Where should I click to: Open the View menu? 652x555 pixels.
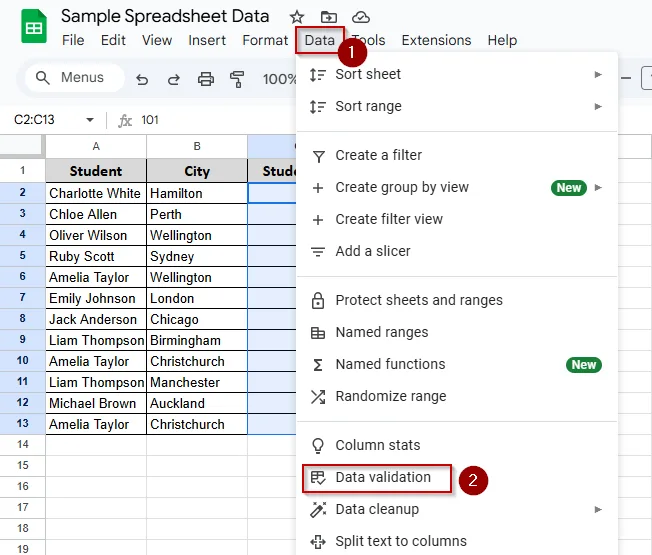[157, 40]
